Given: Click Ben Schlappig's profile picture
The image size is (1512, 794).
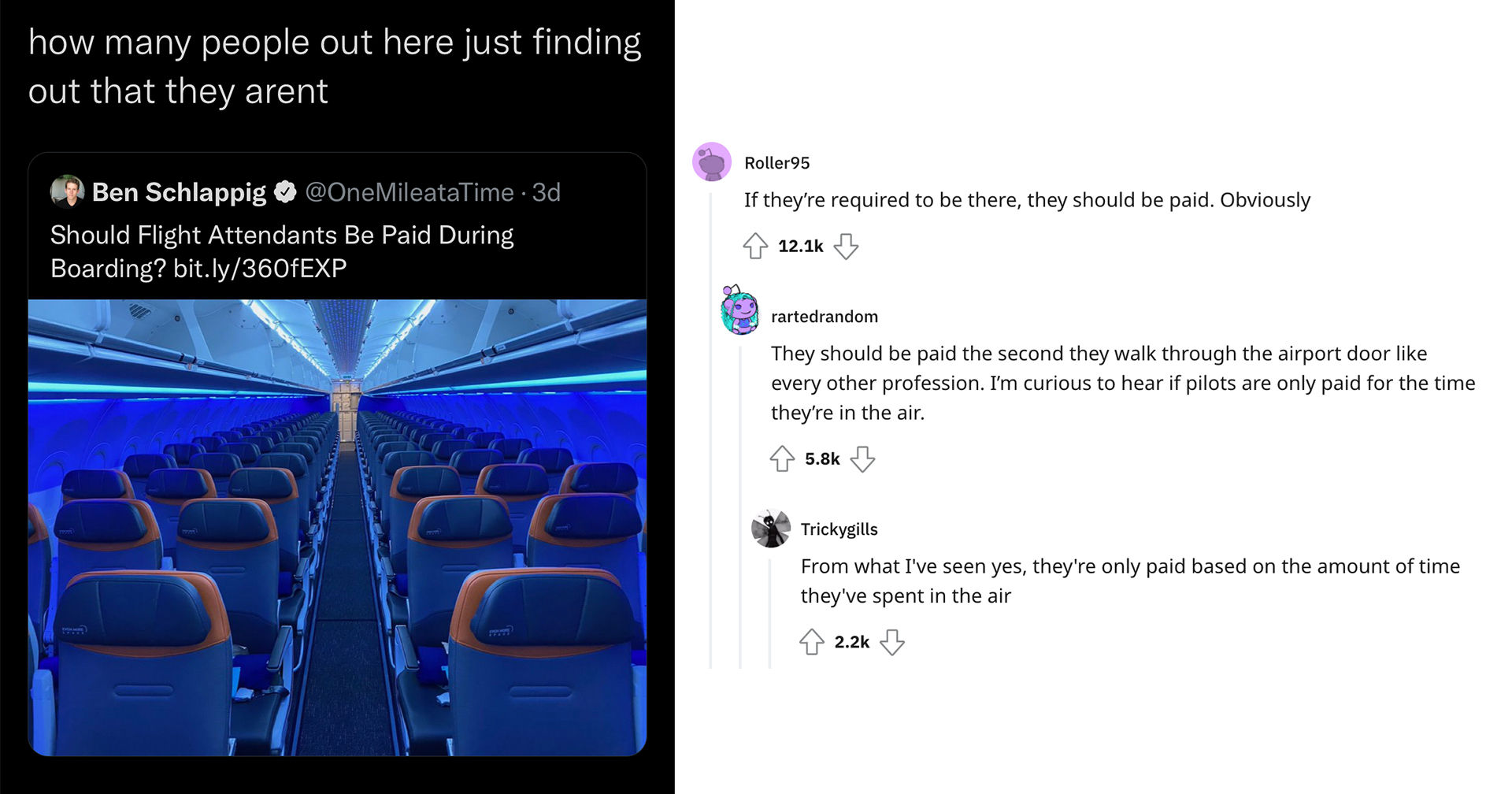Looking at the screenshot, I should click(x=68, y=191).
